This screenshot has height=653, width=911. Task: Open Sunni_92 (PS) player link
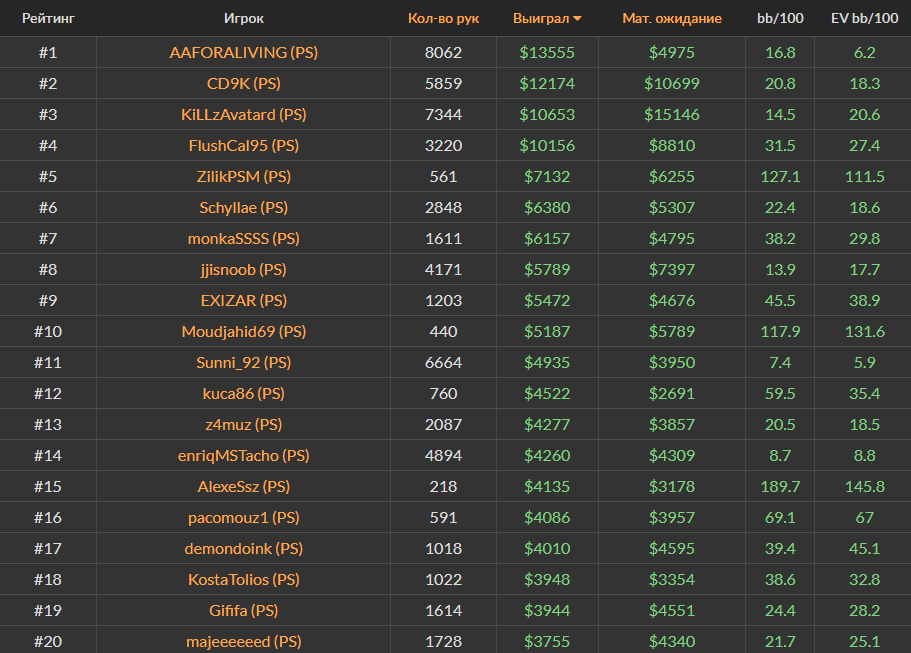click(244, 362)
